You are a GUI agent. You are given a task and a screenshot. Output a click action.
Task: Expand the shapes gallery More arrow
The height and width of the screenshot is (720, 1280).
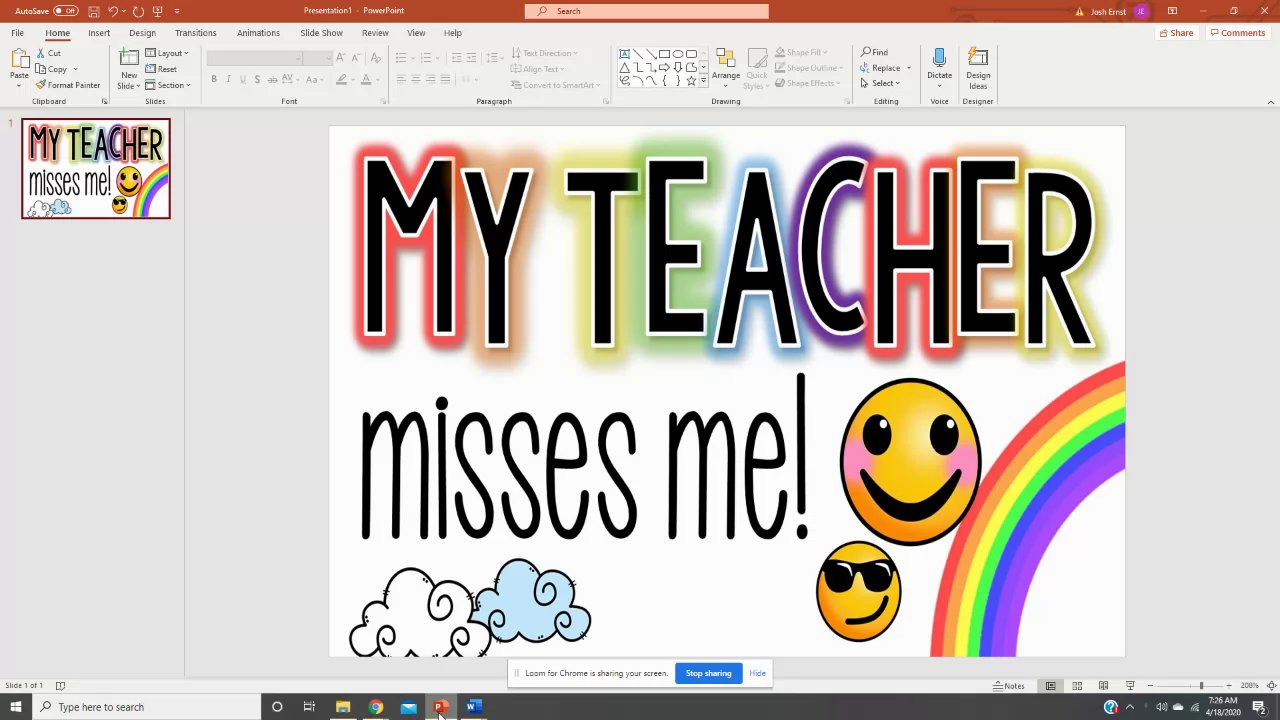(704, 80)
